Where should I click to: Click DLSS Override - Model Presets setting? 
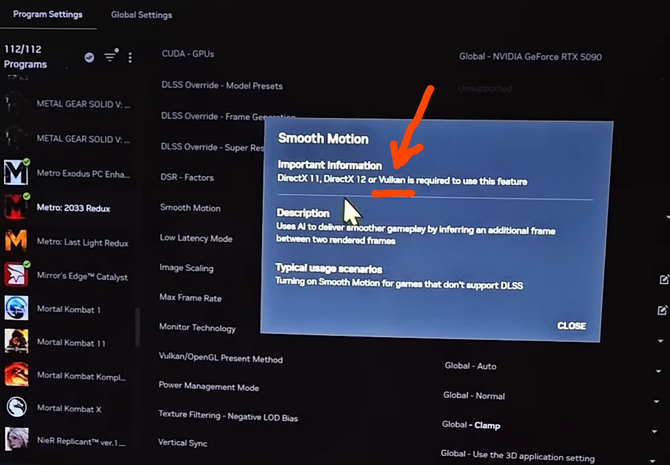click(222, 85)
